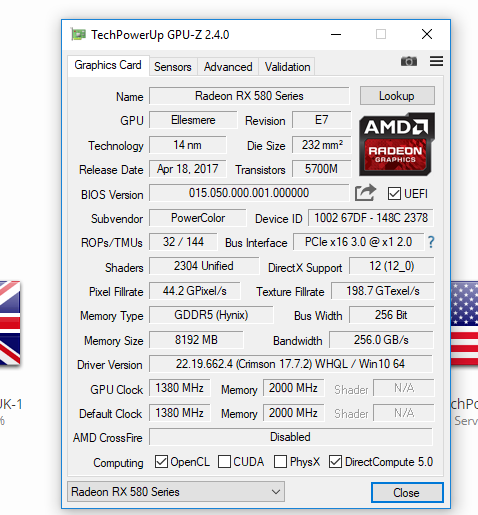Switch to the Sensors tab
Image resolution: width=478 pixels, height=515 pixels.
173,67
